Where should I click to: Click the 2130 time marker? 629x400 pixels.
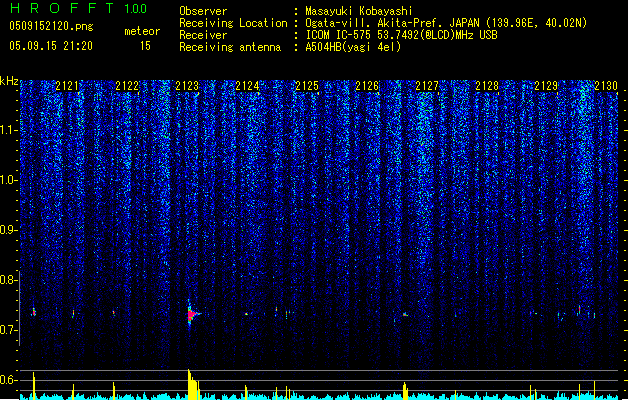(x=606, y=86)
